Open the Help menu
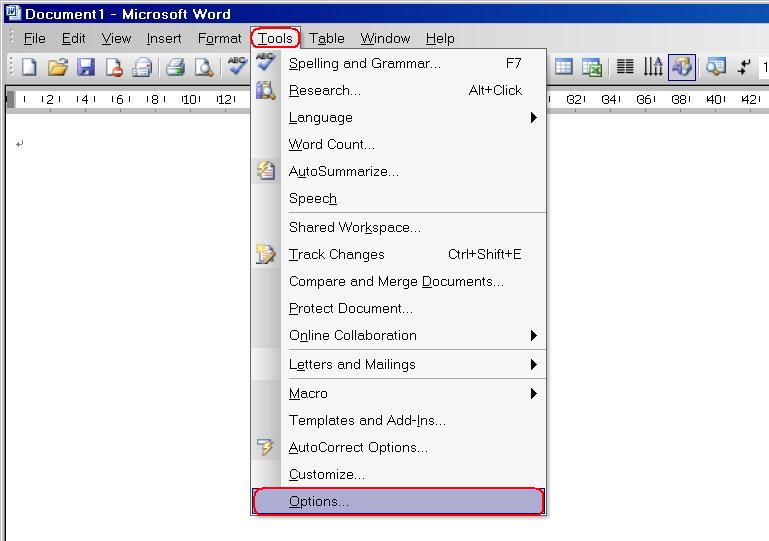Image resolution: width=769 pixels, height=541 pixels. [x=440, y=38]
